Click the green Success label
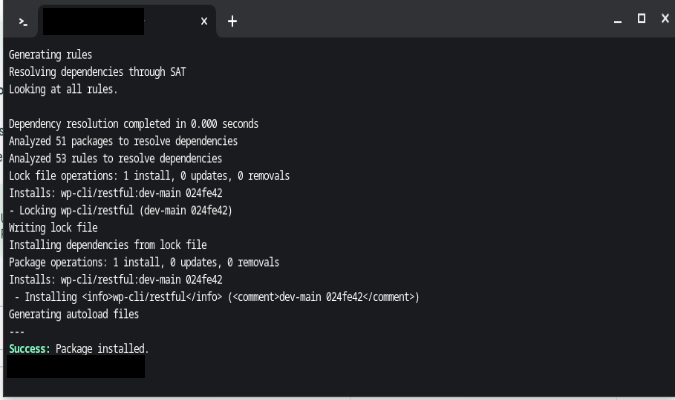The height and width of the screenshot is (400, 675). click(x=30, y=349)
